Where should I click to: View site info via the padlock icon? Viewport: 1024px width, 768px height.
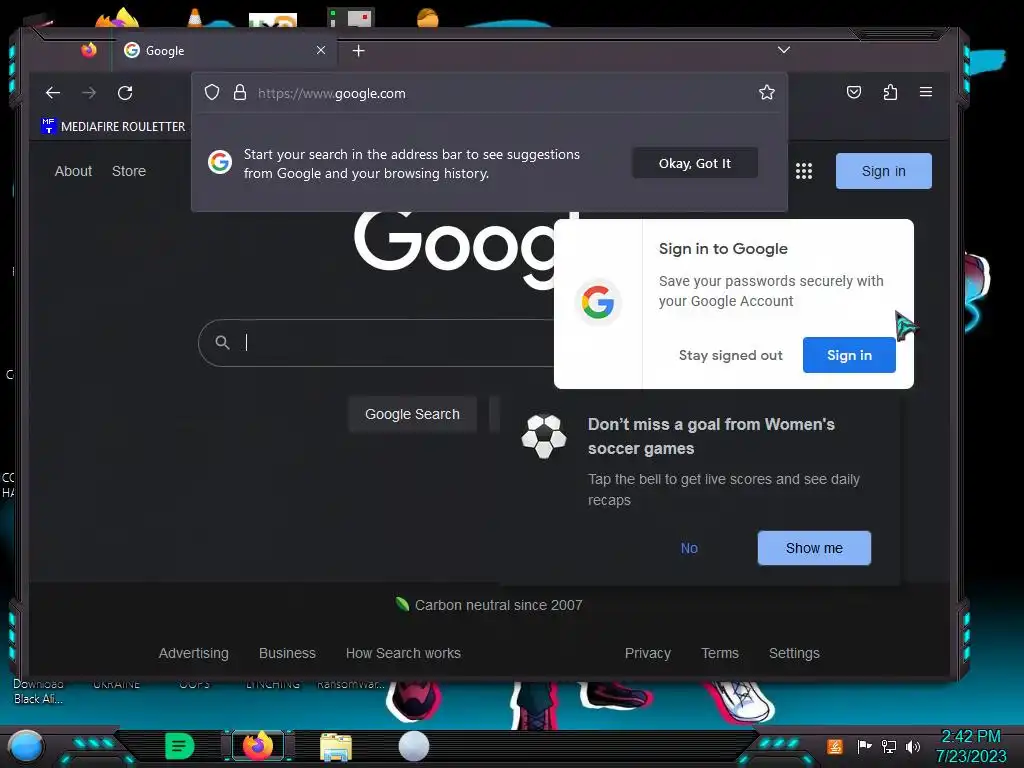pos(240,93)
